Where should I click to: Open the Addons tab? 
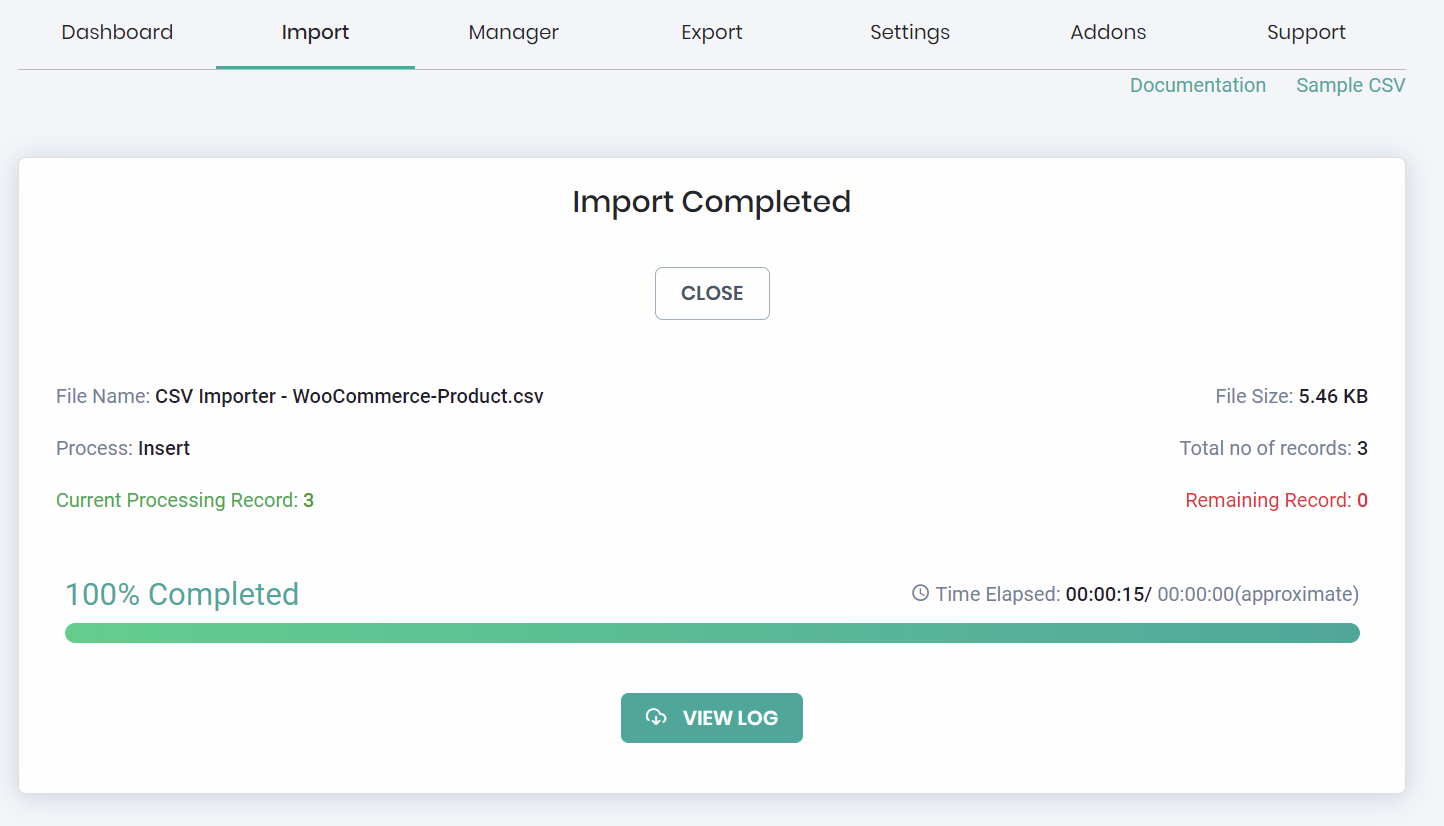(1108, 32)
